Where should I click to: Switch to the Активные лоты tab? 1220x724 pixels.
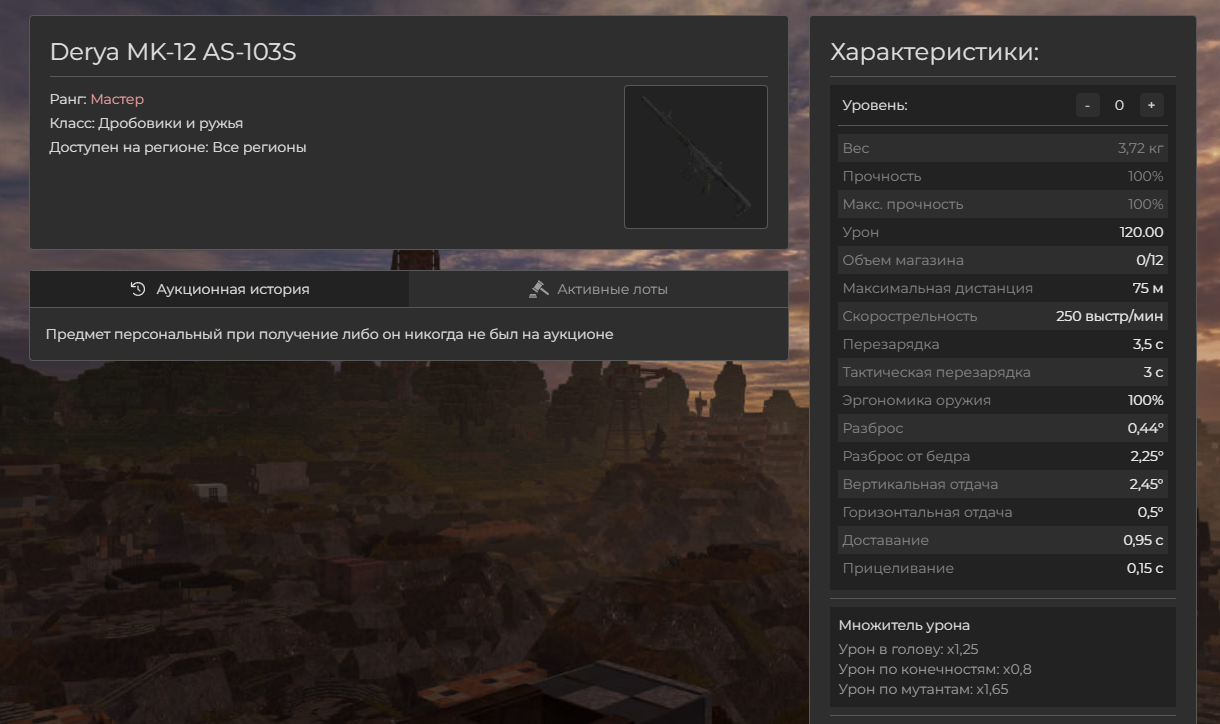(598, 289)
